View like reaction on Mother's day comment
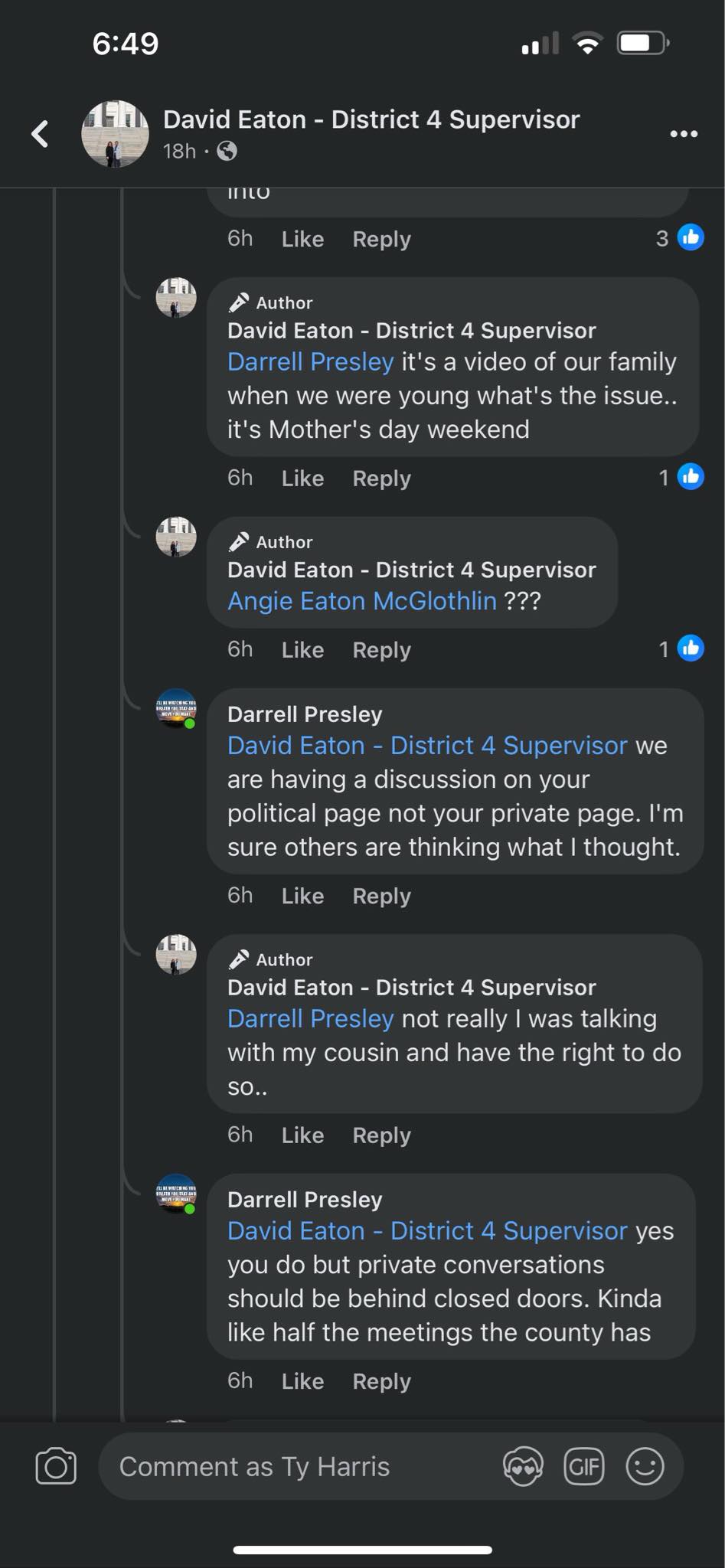The width and height of the screenshot is (725, 1568). (681, 477)
